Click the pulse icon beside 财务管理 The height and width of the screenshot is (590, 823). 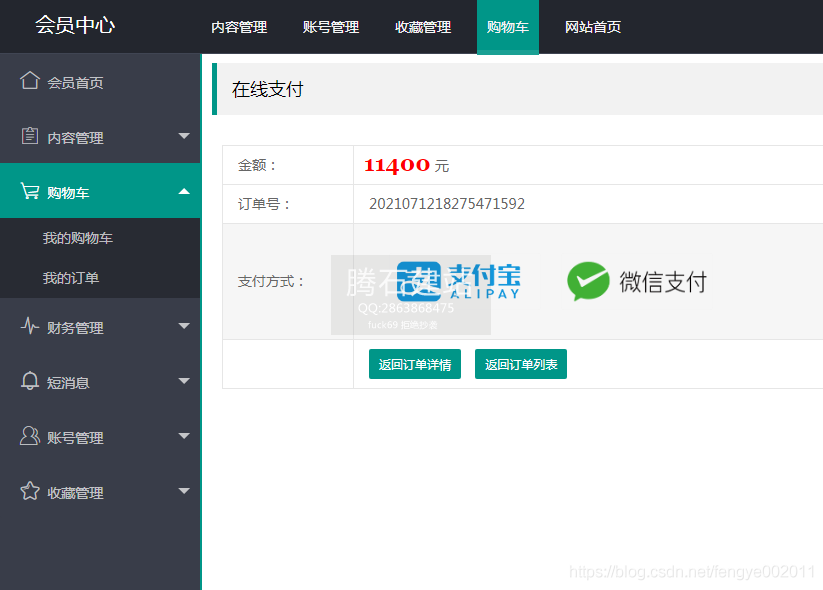point(30,325)
